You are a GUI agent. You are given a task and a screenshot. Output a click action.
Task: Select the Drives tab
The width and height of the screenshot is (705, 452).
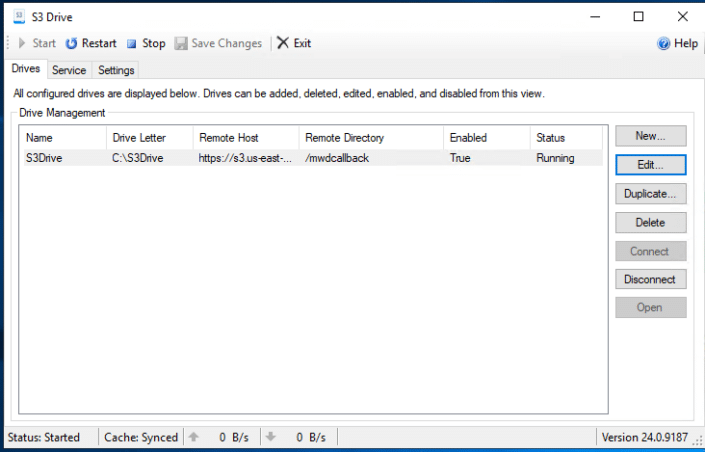coord(25,69)
